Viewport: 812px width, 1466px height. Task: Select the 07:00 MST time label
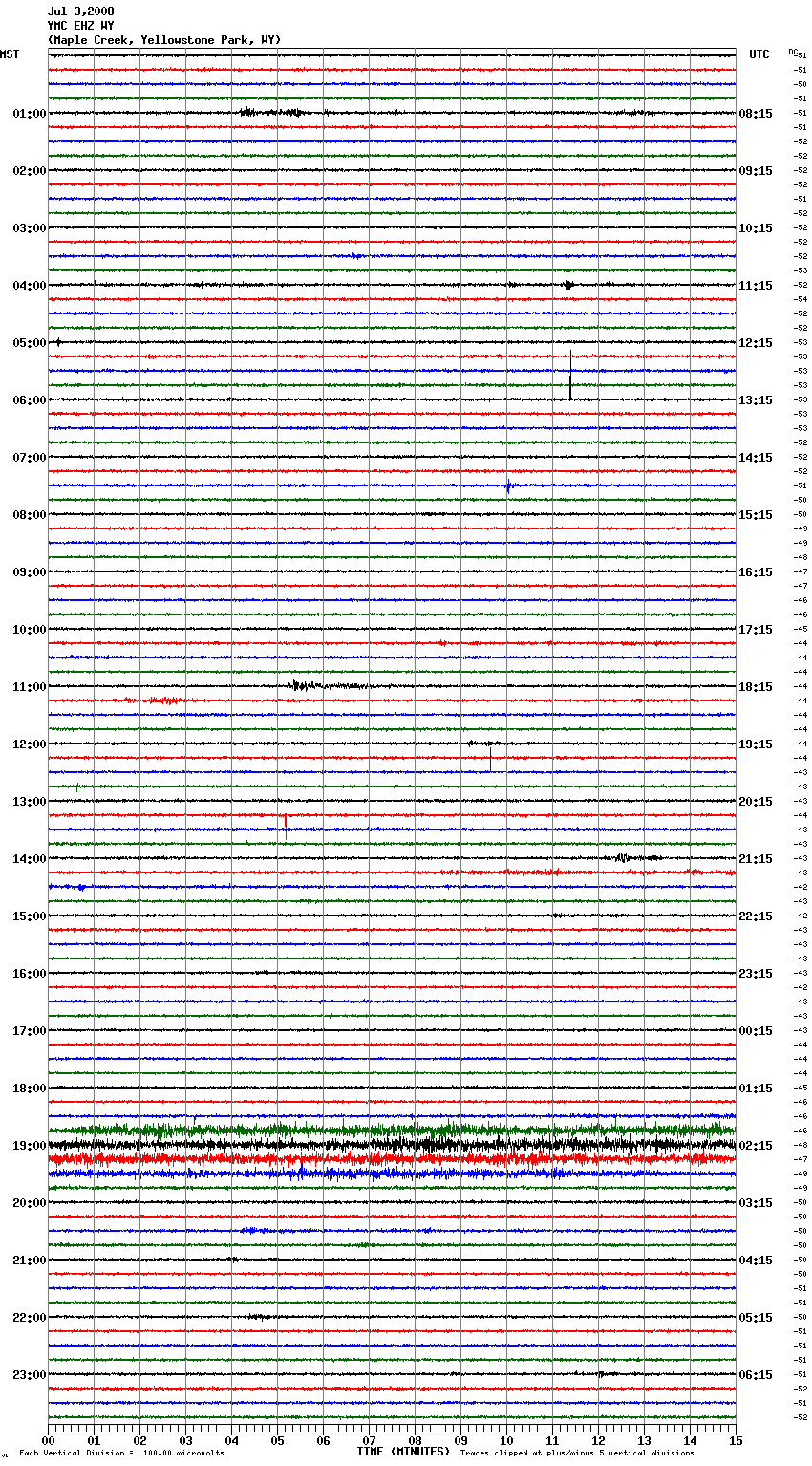click(x=30, y=458)
